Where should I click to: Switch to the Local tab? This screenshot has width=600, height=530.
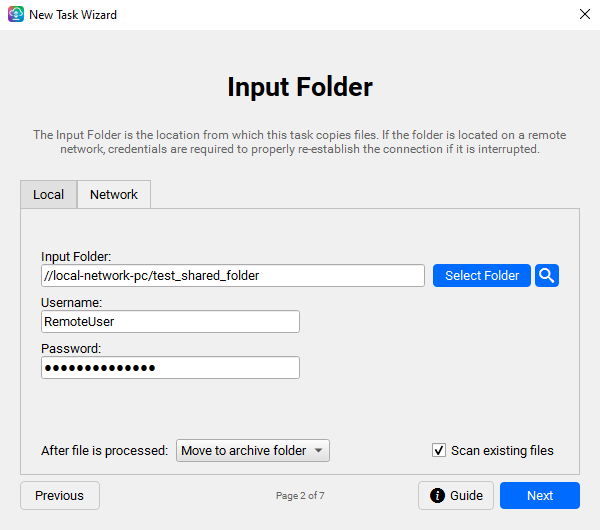click(49, 194)
